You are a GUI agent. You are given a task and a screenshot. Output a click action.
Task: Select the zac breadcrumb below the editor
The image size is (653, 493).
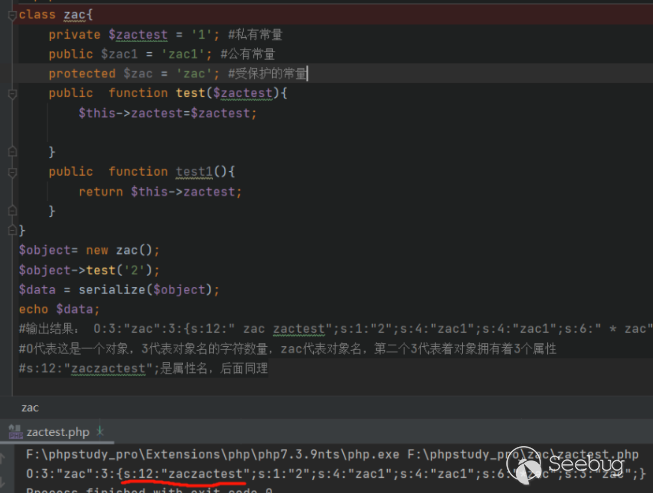(x=30, y=408)
